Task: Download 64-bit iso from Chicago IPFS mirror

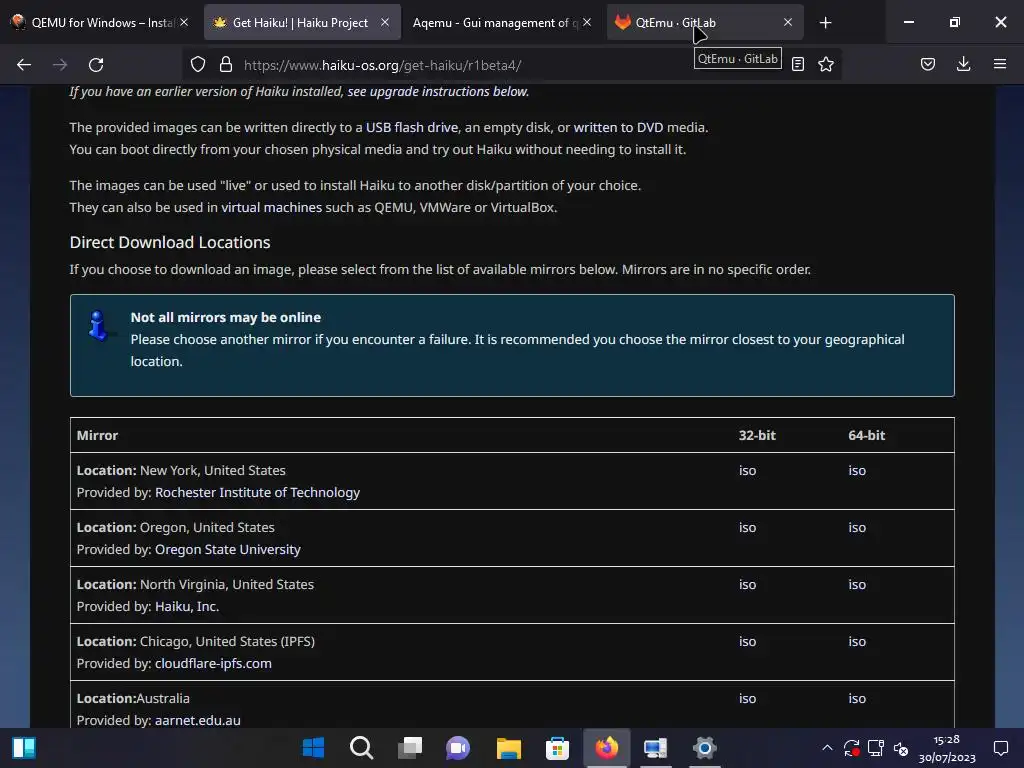Action: point(857,641)
